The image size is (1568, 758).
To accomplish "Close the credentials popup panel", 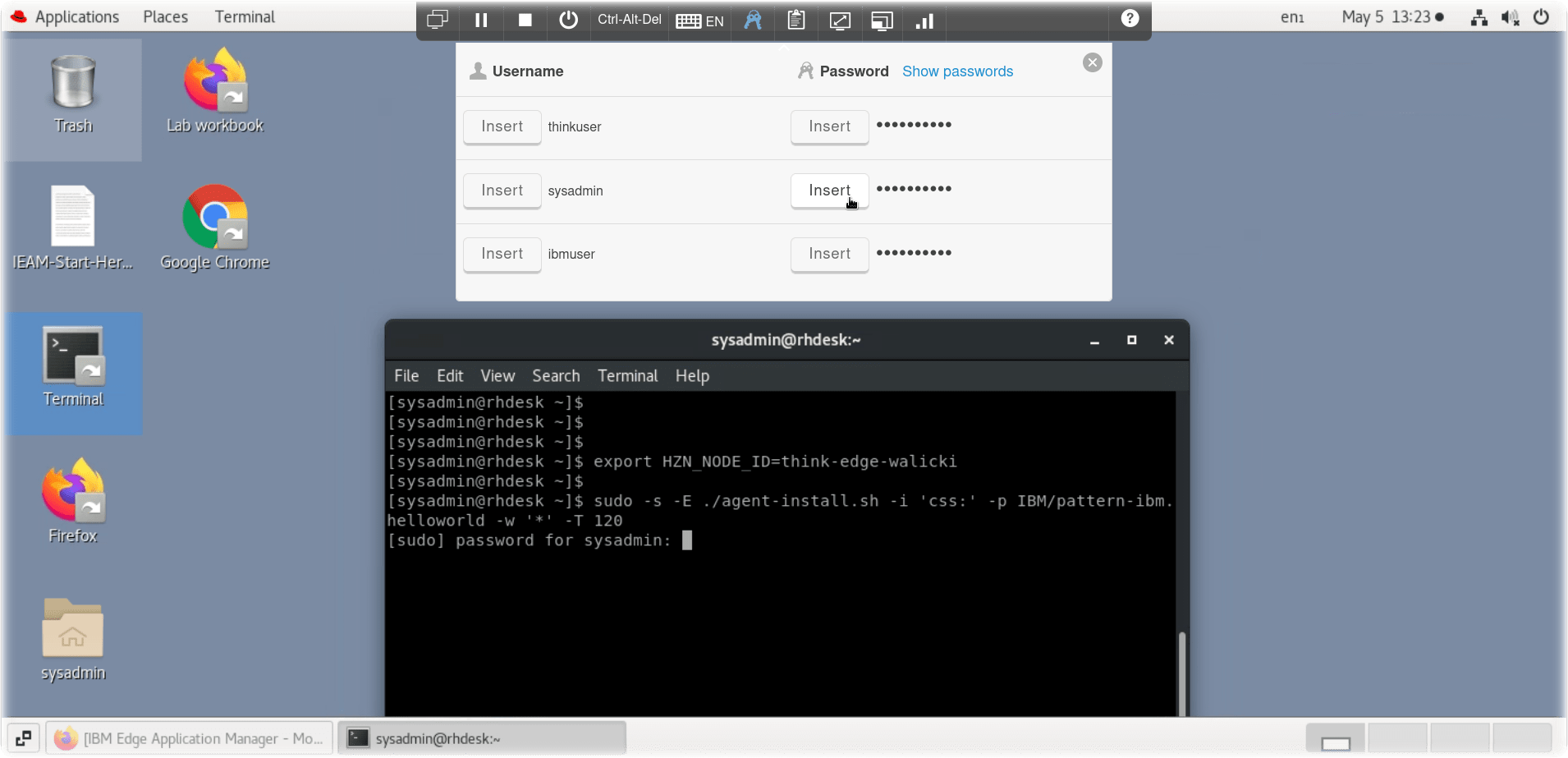I will [1092, 62].
